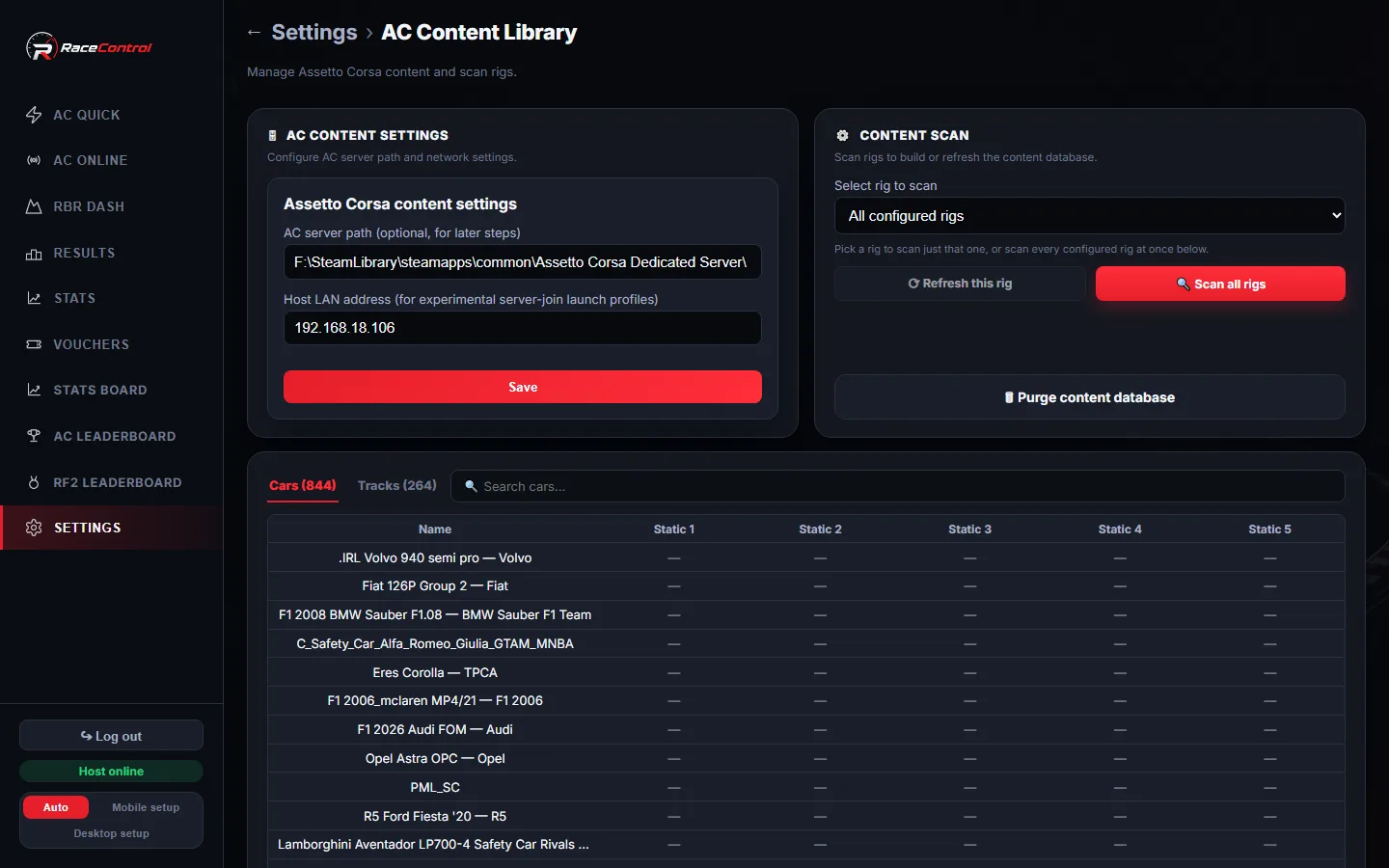Screen dimensions: 1389x868
Task: Click the AC Quick lightning icon
Action: [x=34, y=115]
